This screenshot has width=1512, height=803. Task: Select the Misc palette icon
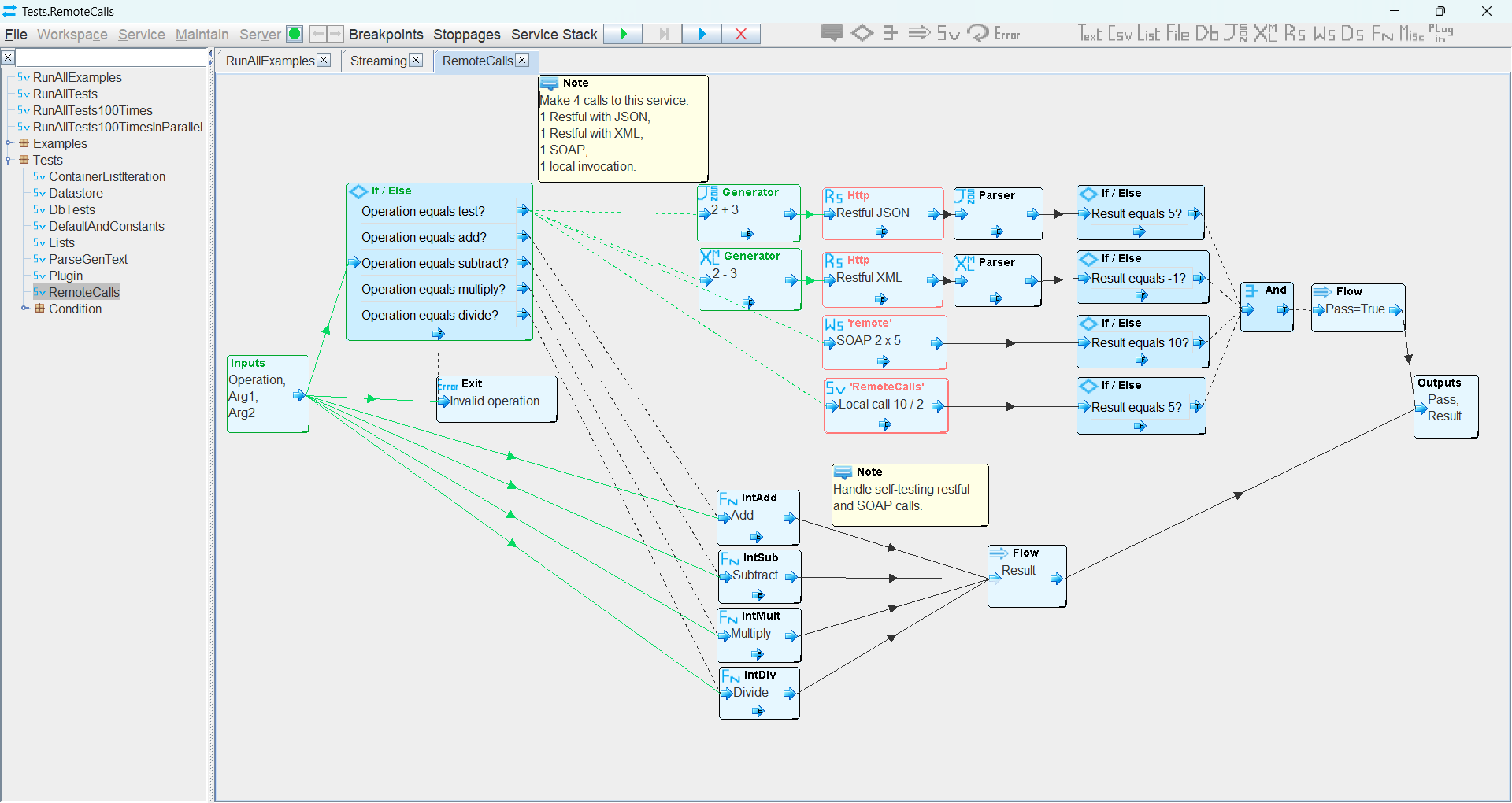coord(1411,34)
